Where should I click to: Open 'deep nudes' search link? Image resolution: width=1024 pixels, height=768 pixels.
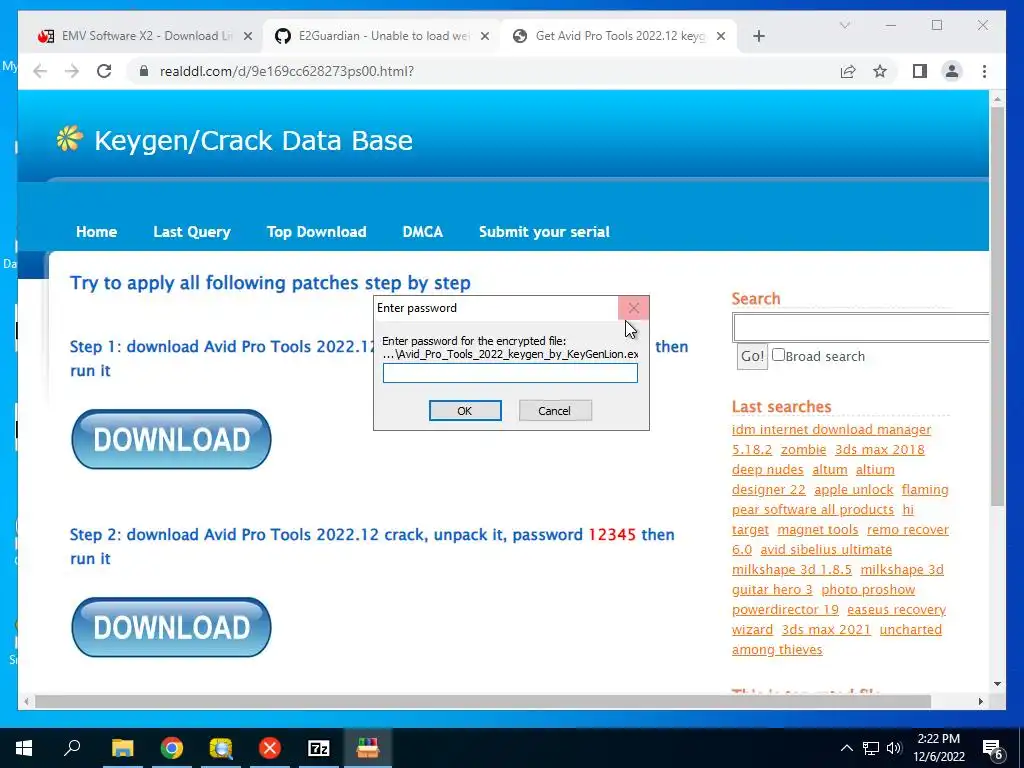tap(767, 470)
